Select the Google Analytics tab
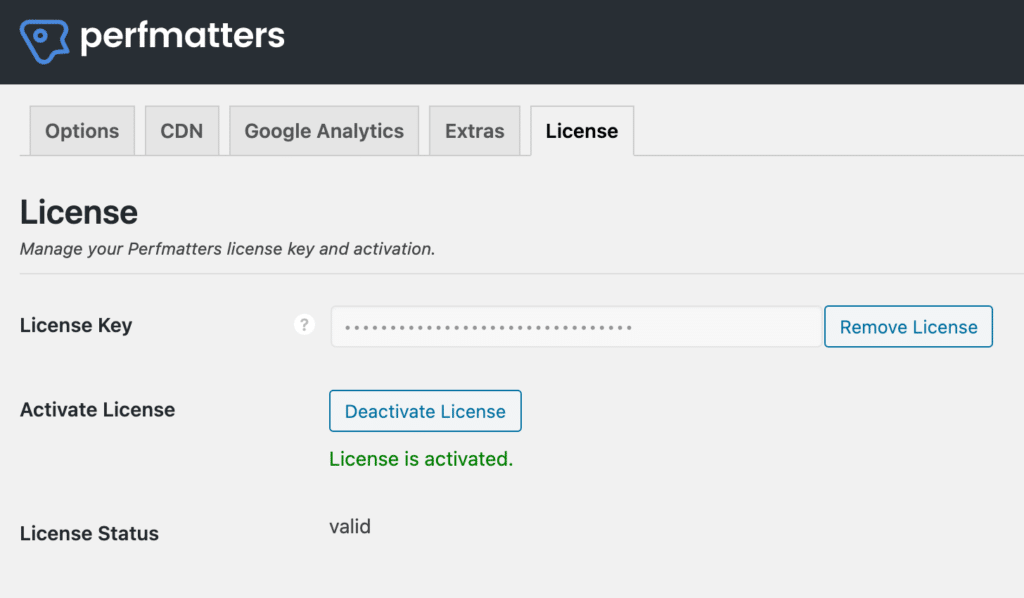The image size is (1024, 598). [324, 131]
